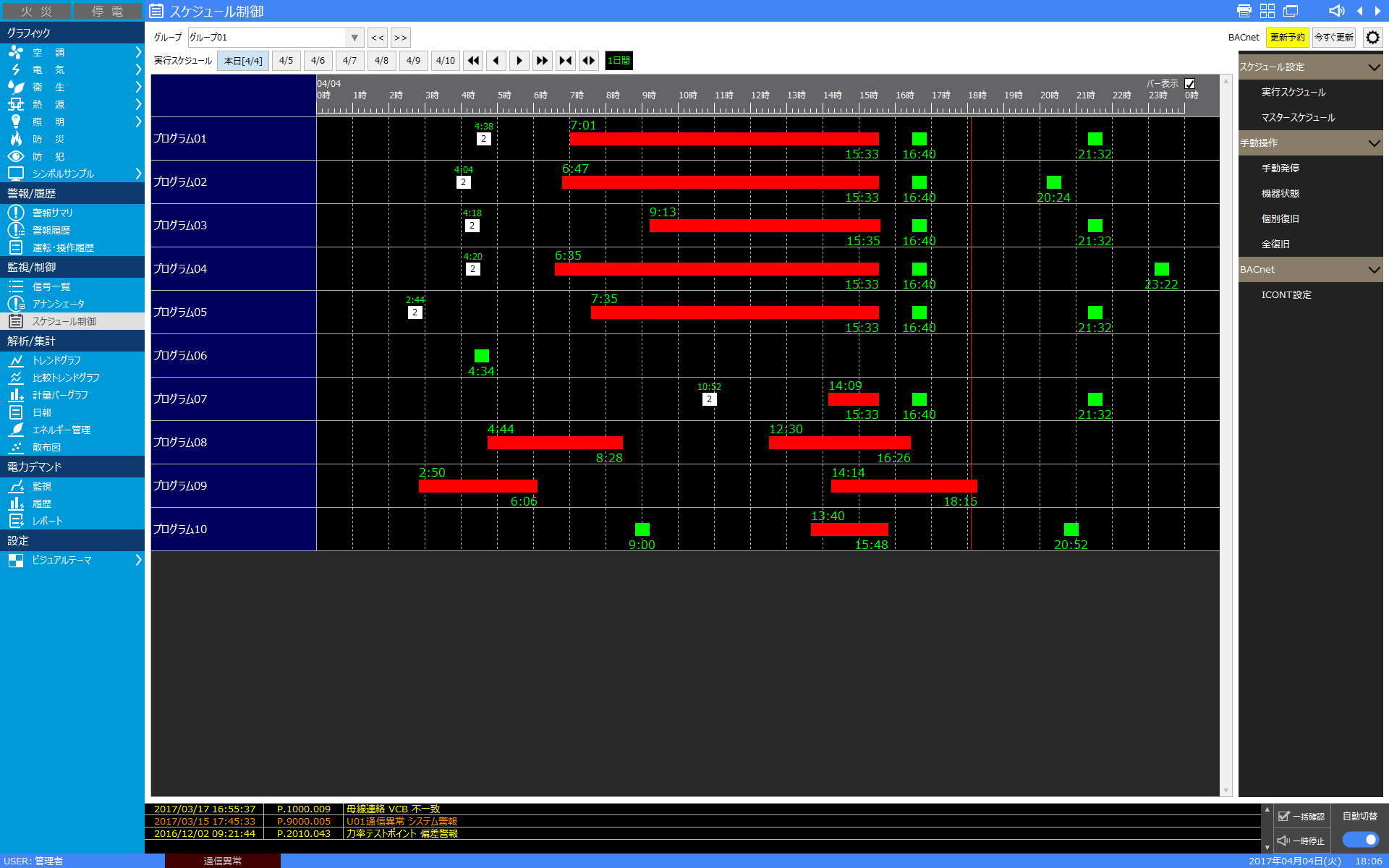Click the 今すぐ更新 button

tap(1334, 37)
